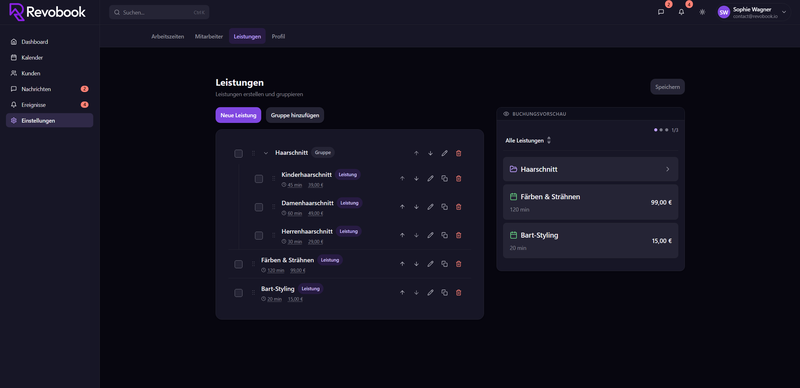
Task: Delete Kinderhaarschnitt service
Action: click(x=458, y=178)
